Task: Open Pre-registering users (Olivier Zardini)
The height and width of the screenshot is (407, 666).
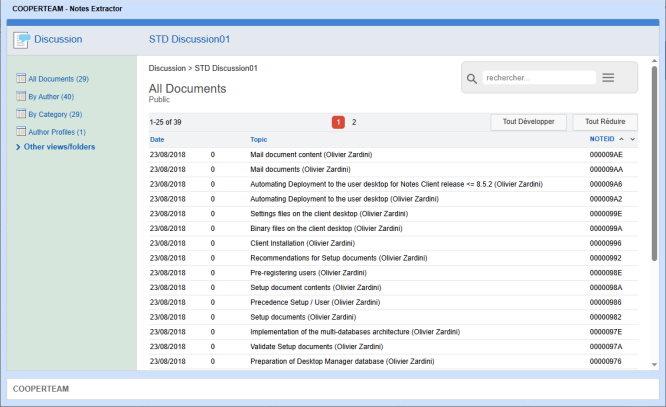Action: [x=308, y=273]
